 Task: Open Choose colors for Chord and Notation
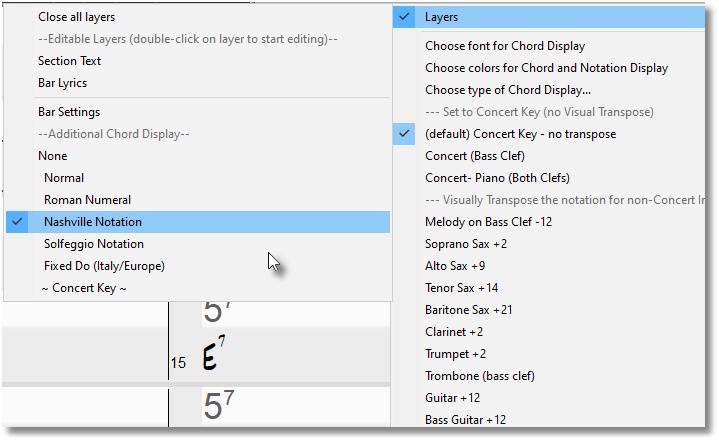(546, 68)
